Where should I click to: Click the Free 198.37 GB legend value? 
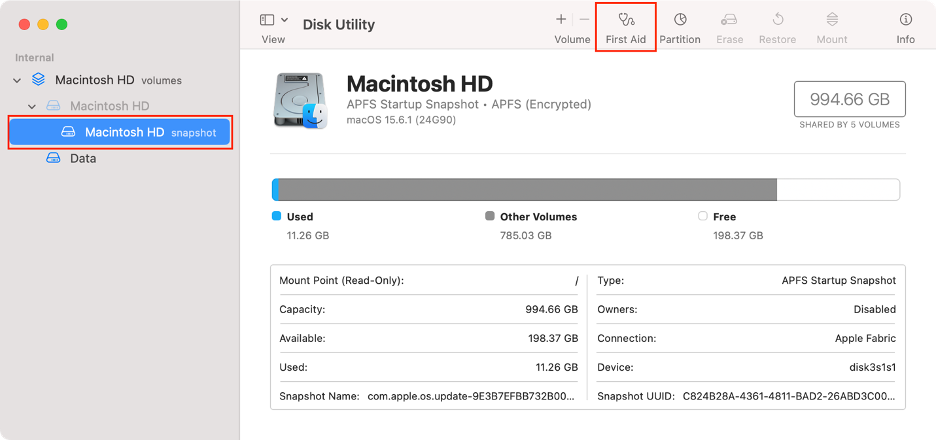tap(738, 236)
